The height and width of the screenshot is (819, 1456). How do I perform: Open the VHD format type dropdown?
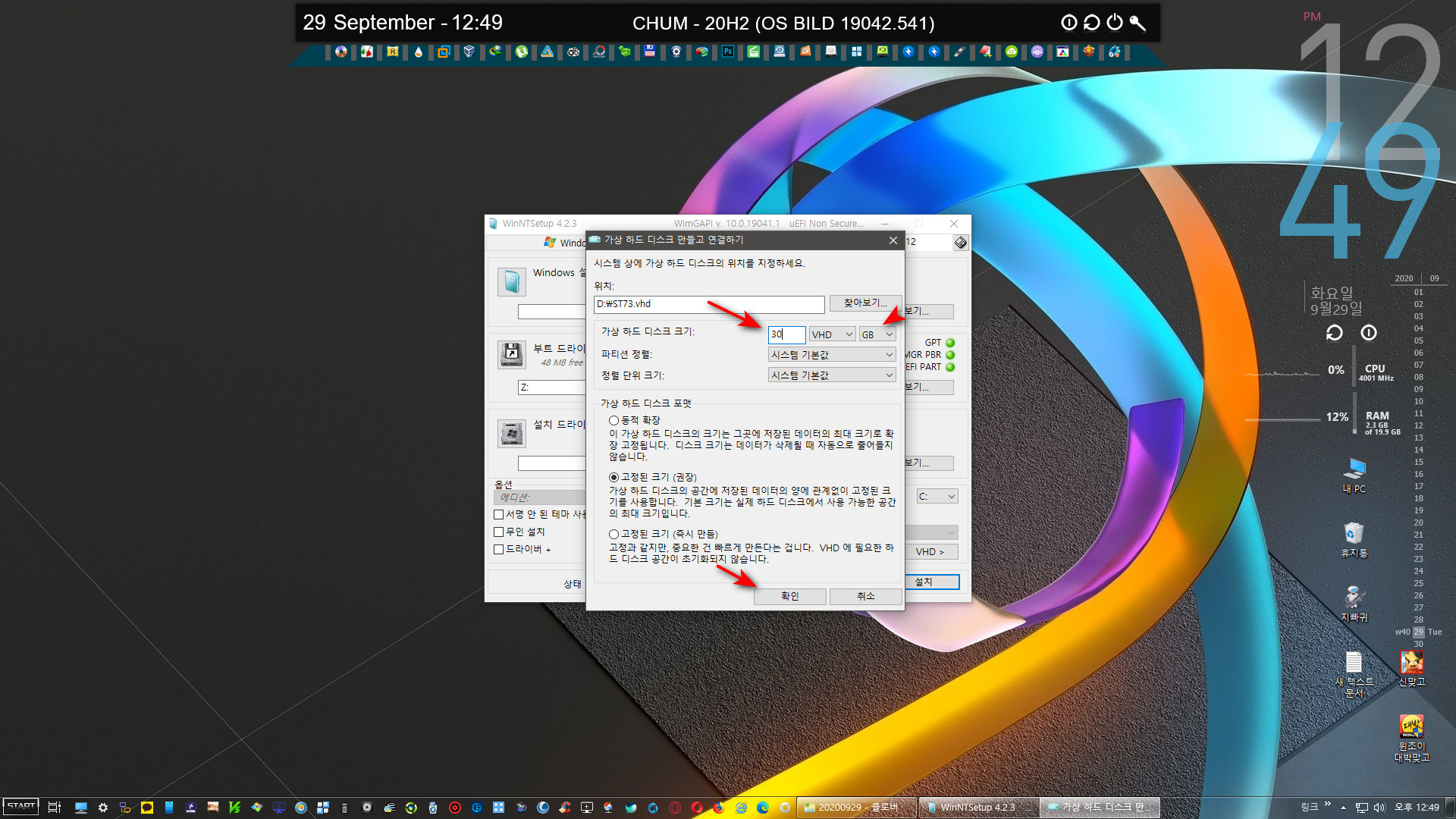coord(832,334)
